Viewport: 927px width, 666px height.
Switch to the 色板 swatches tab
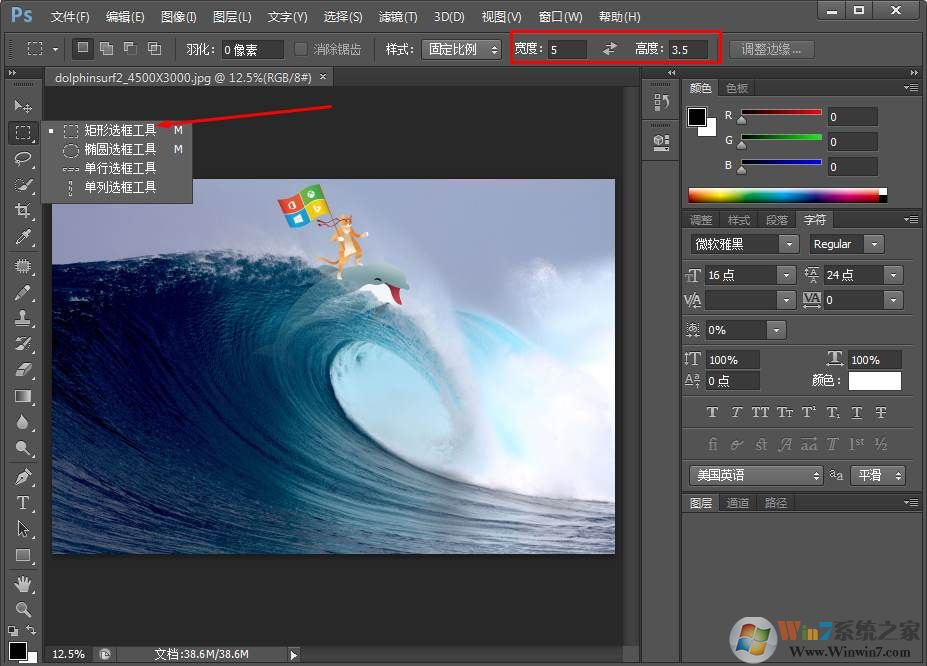pyautogui.click(x=736, y=88)
